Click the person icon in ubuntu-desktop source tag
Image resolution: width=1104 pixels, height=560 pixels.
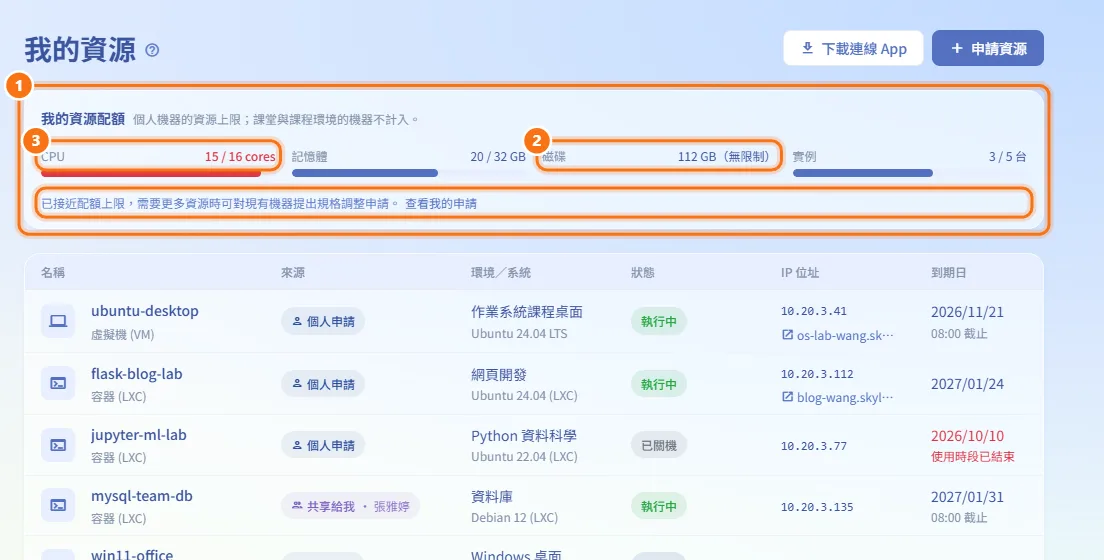tap(297, 321)
